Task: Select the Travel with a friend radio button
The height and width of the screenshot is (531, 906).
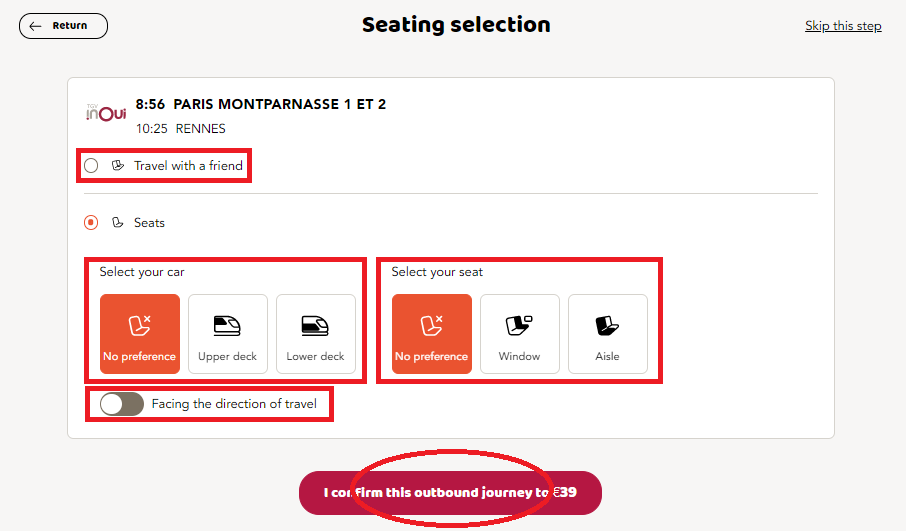Action: click(x=91, y=166)
